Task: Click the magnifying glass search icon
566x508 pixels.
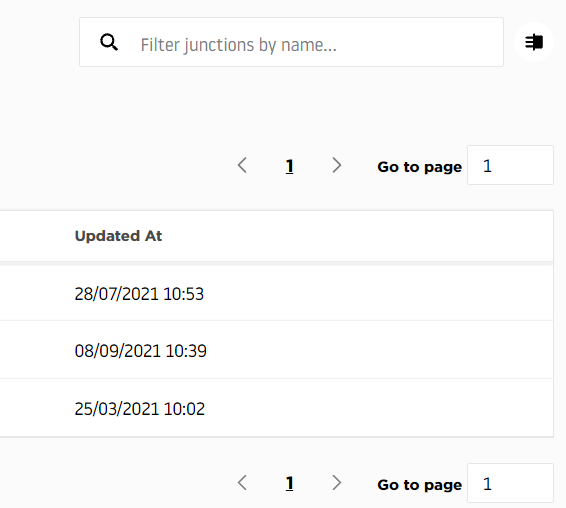Action: click(109, 43)
